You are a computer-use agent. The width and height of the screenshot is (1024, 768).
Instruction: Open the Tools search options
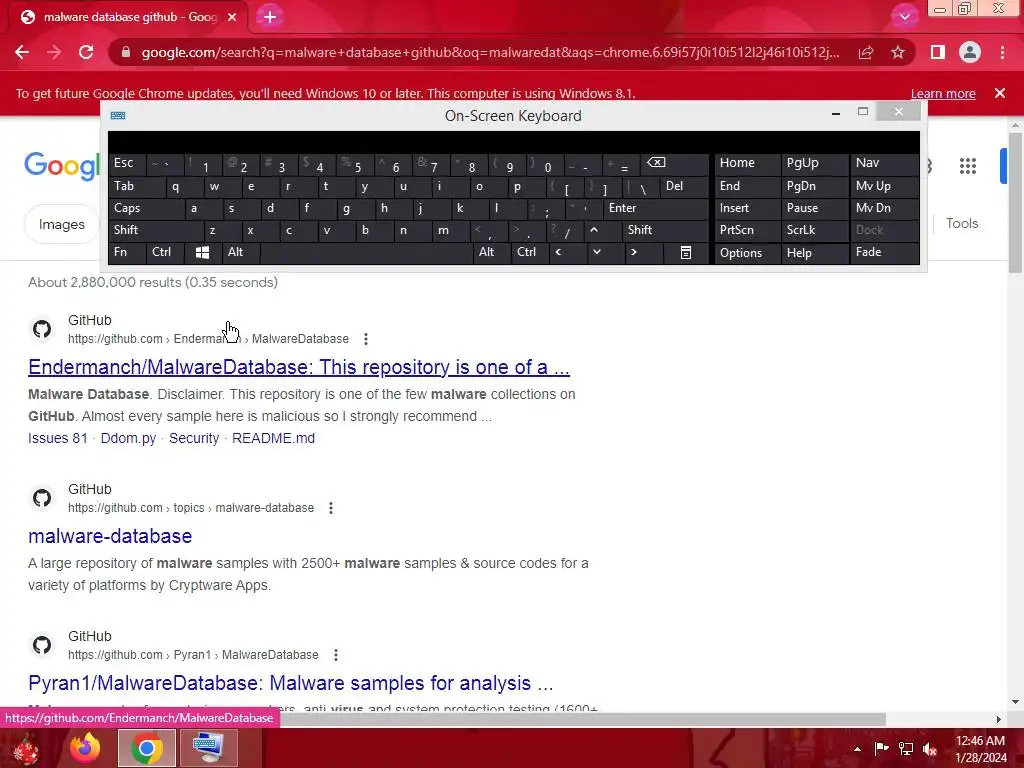[x=962, y=223]
